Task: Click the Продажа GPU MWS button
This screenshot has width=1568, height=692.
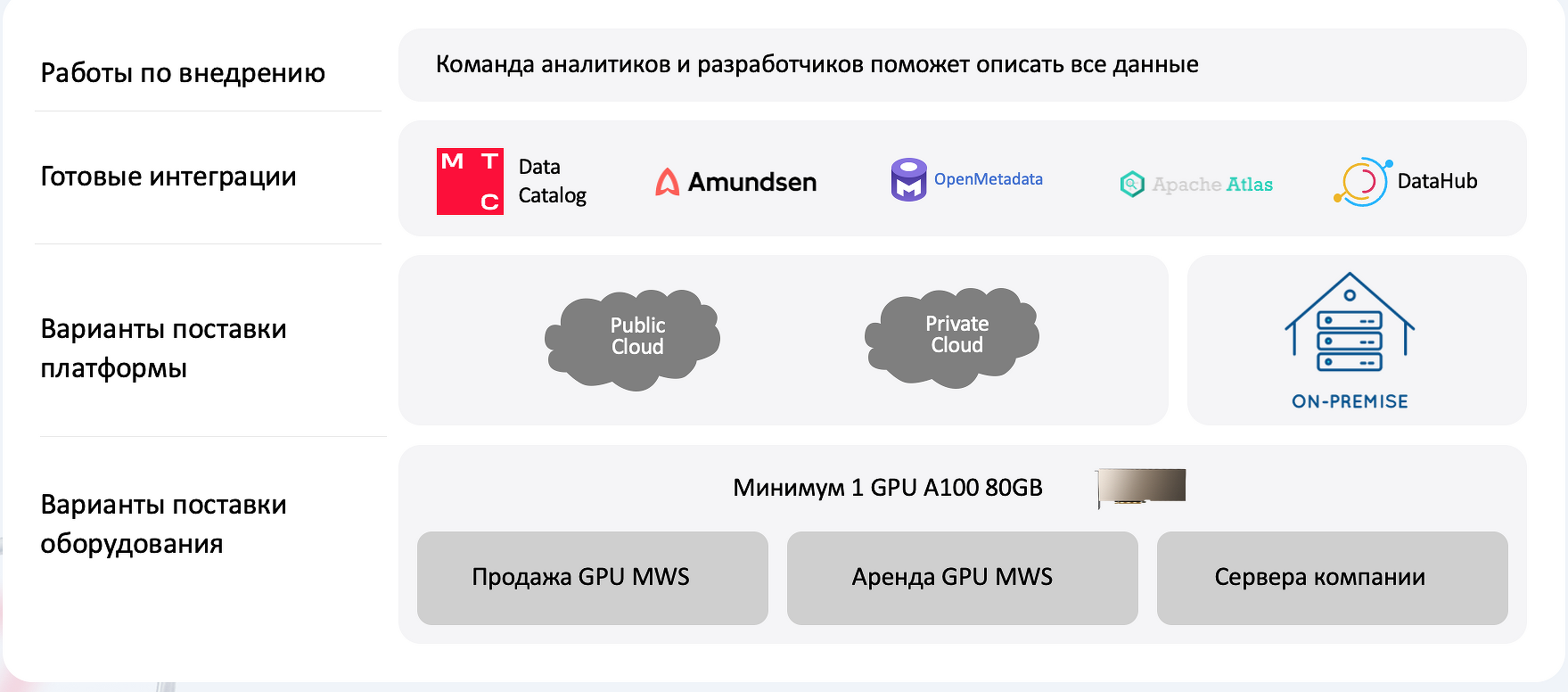Action: tap(593, 578)
